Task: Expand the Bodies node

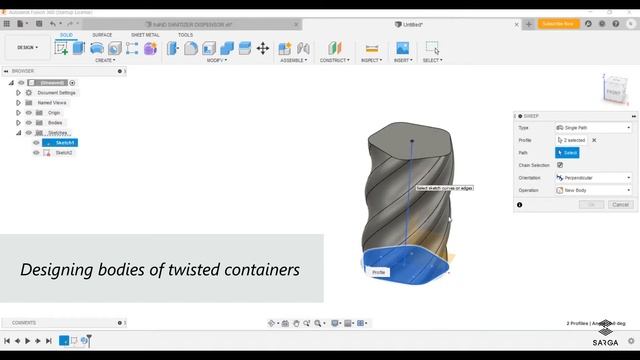Action: [18, 122]
